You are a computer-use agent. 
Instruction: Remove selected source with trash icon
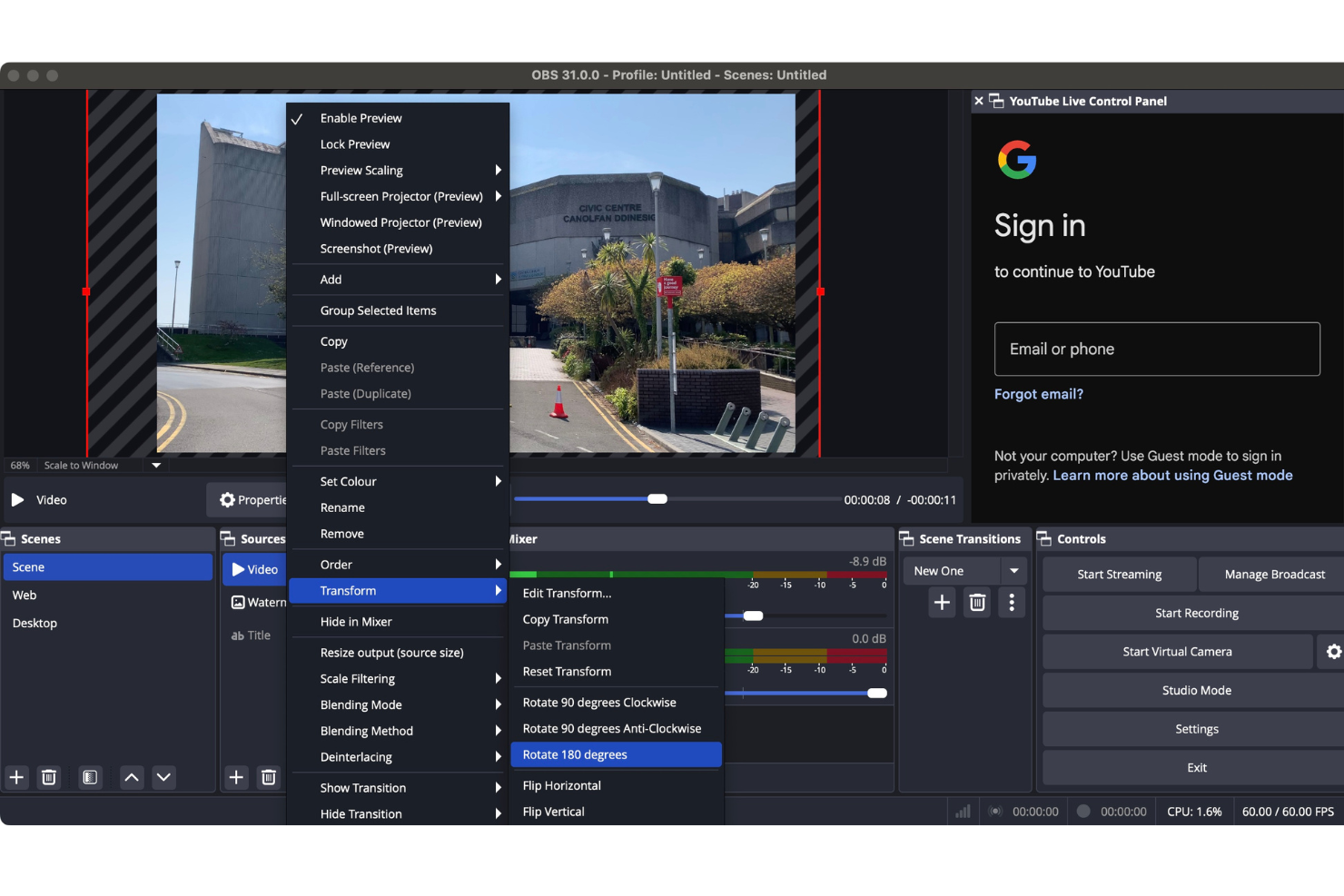point(269,777)
